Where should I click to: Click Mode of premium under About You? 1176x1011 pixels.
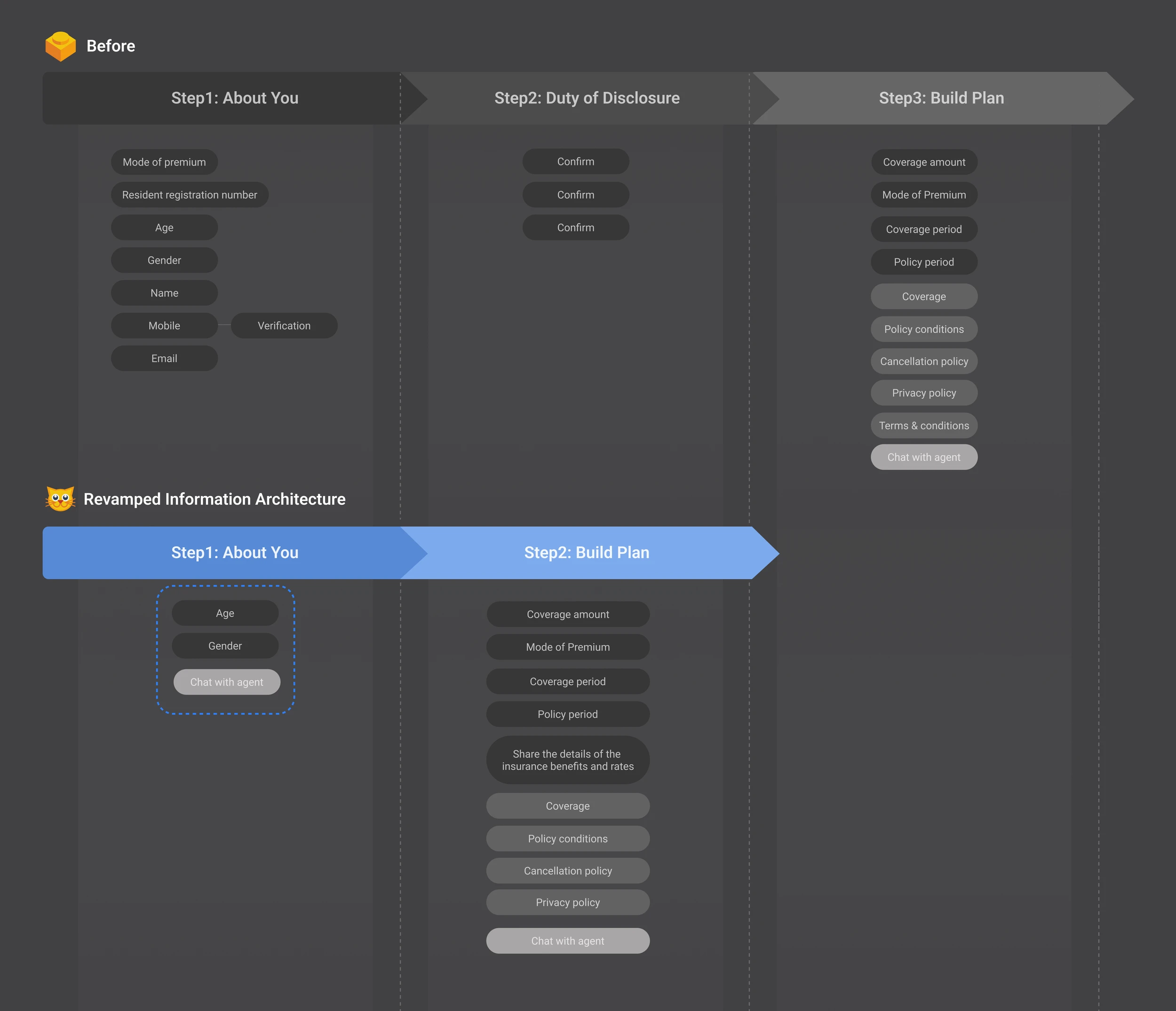164,162
